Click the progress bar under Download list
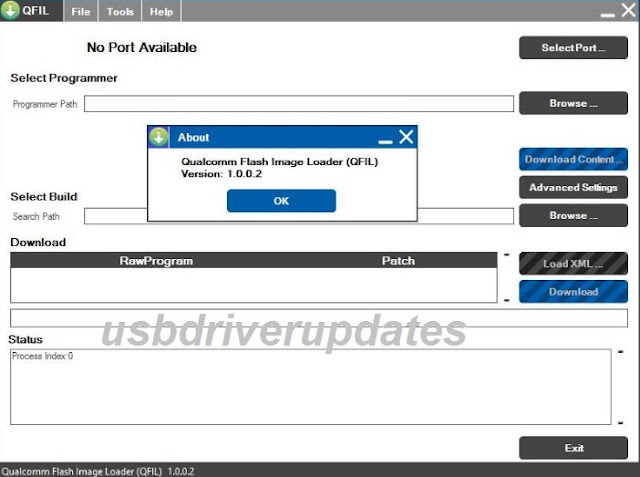The height and width of the screenshot is (477, 640). click(x=319, y=318)
